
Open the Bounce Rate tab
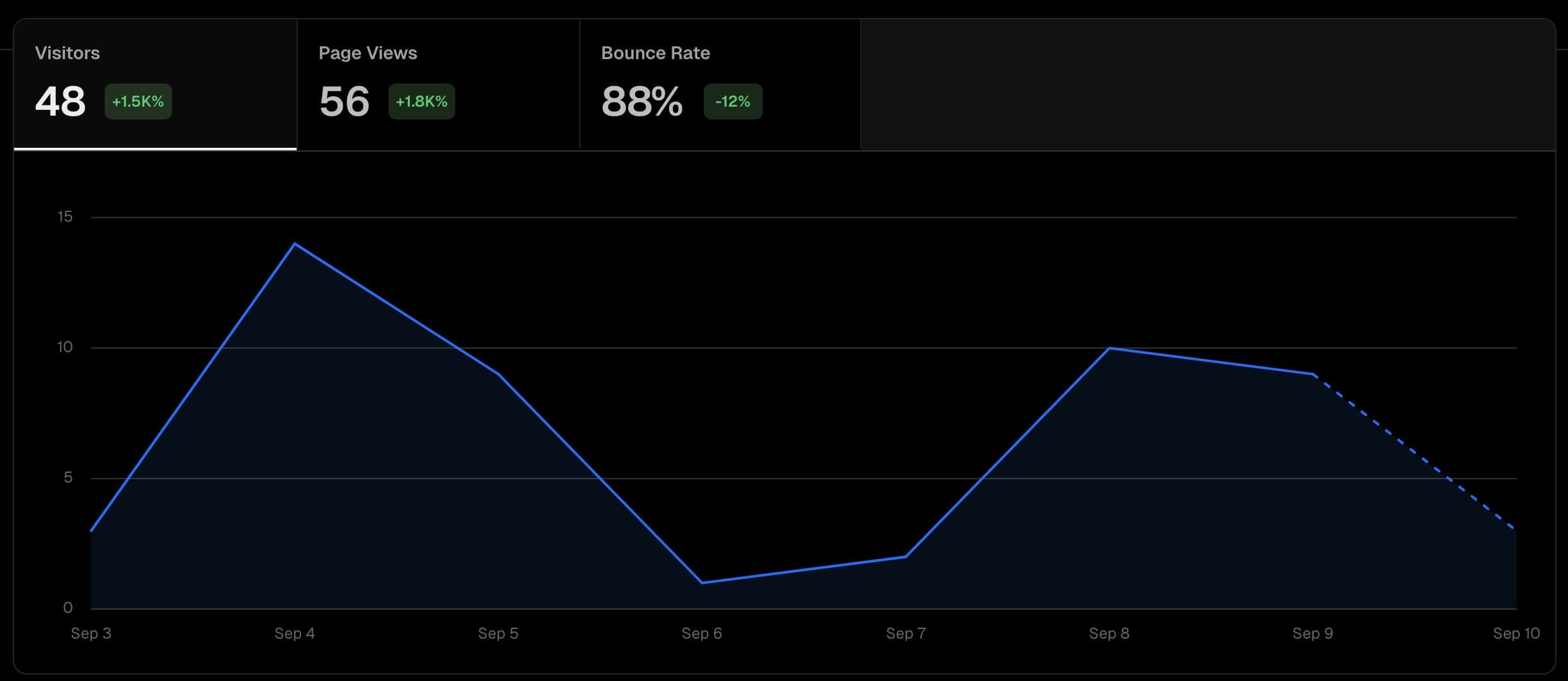click(x=719, y=84)
